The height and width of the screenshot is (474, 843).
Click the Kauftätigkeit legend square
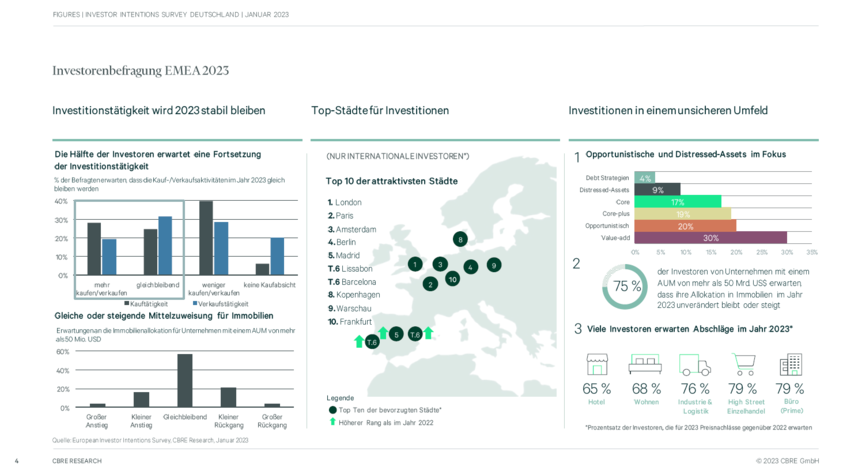126,304
